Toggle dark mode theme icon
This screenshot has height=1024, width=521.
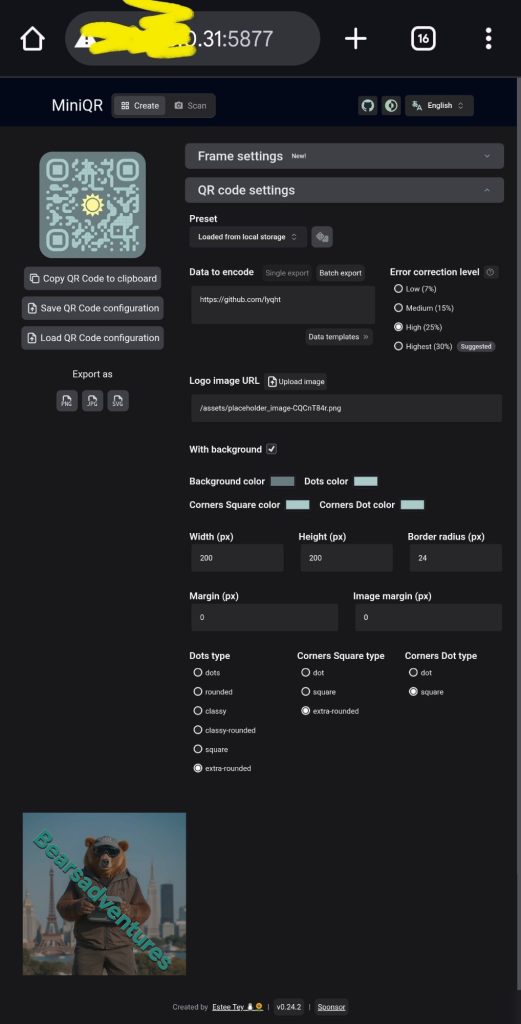[391, 106]
